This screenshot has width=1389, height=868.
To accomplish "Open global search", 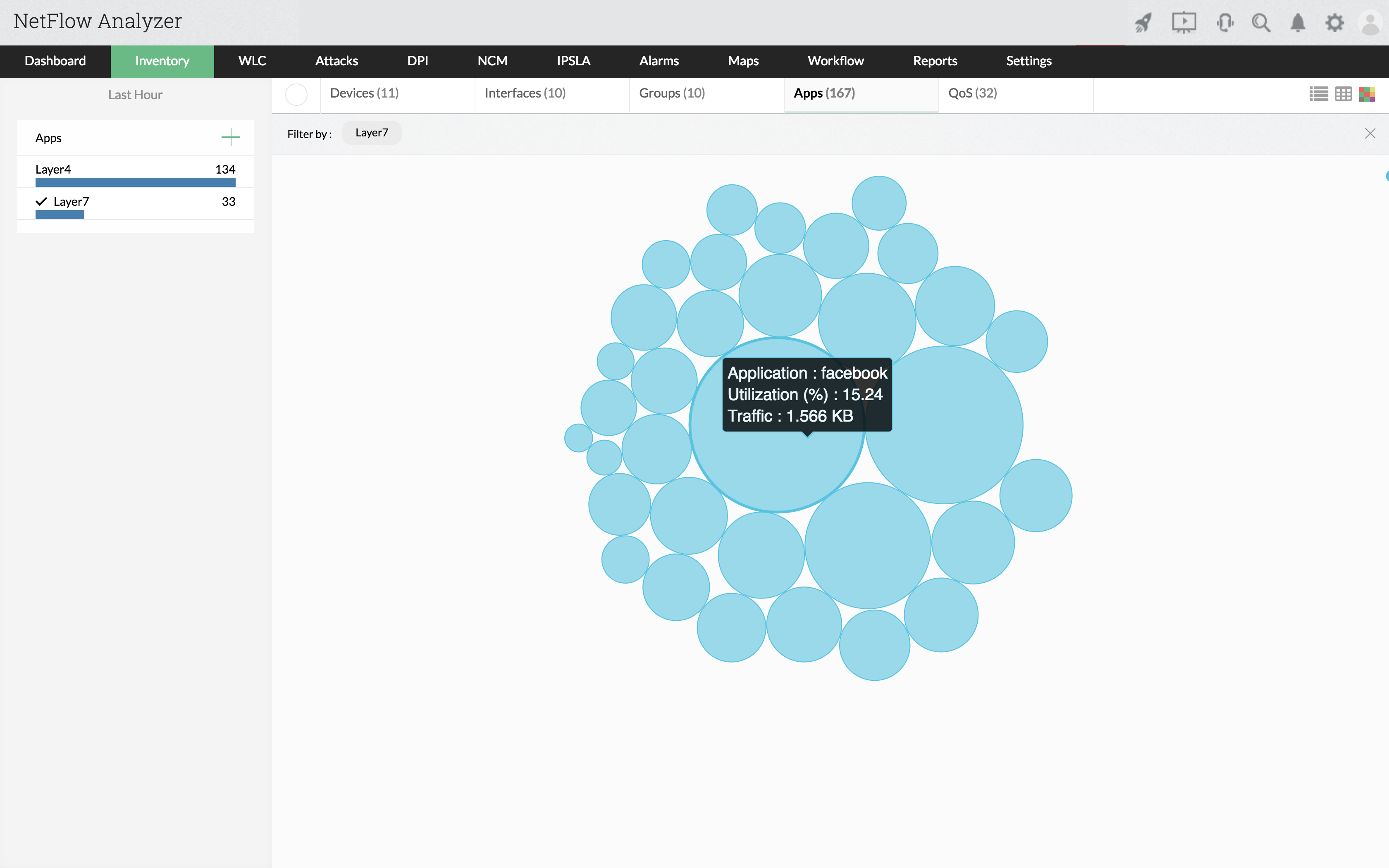I will point(1262,22).
